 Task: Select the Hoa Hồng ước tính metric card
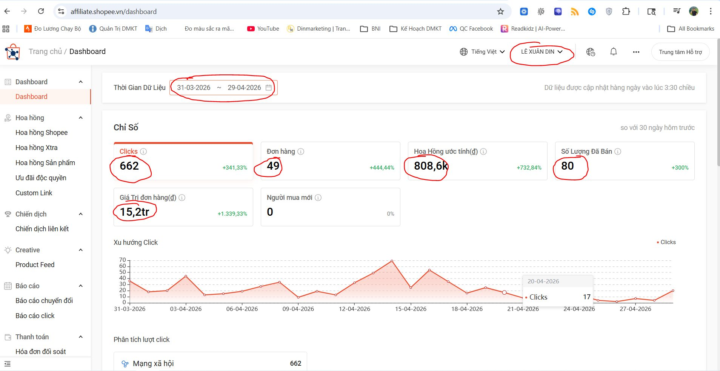(x=478, y=161)
